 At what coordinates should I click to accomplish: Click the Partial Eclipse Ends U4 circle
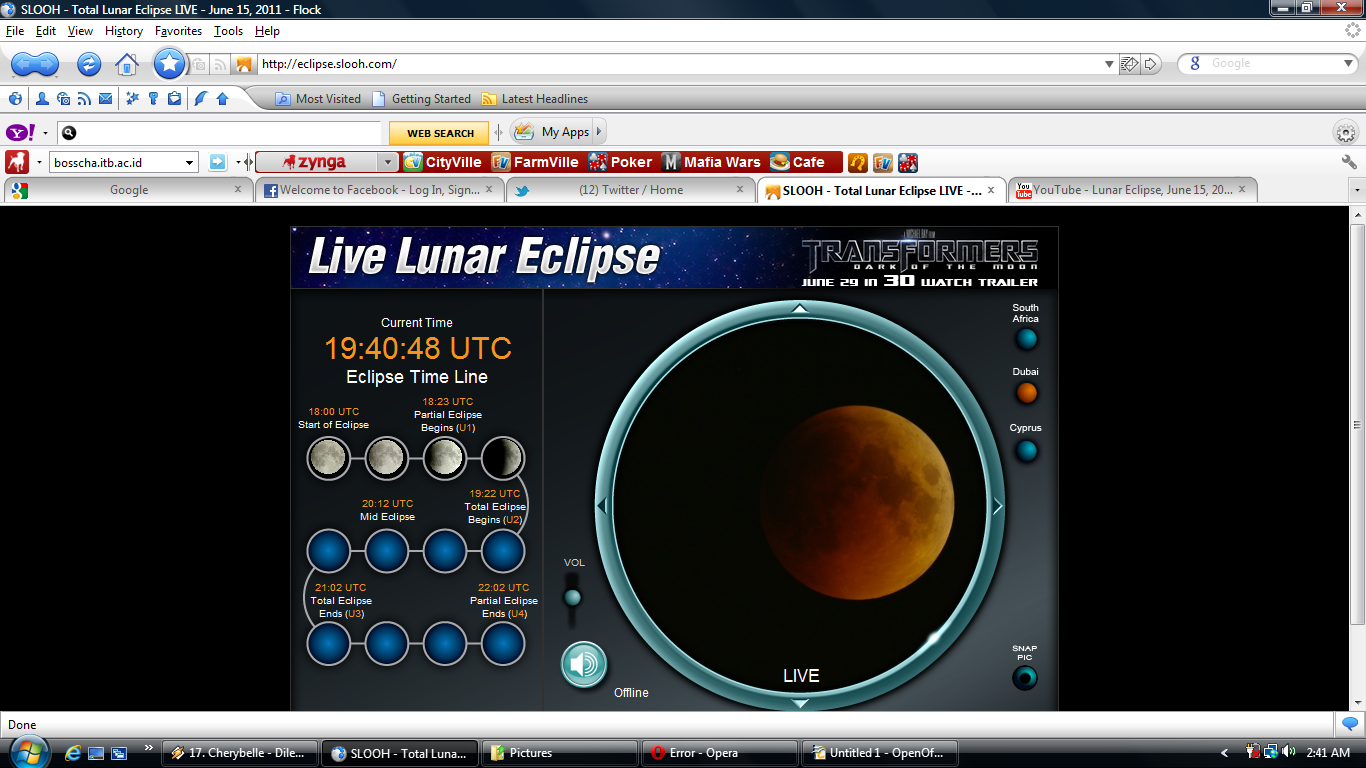pyautogui.click(x=503, y=644)
